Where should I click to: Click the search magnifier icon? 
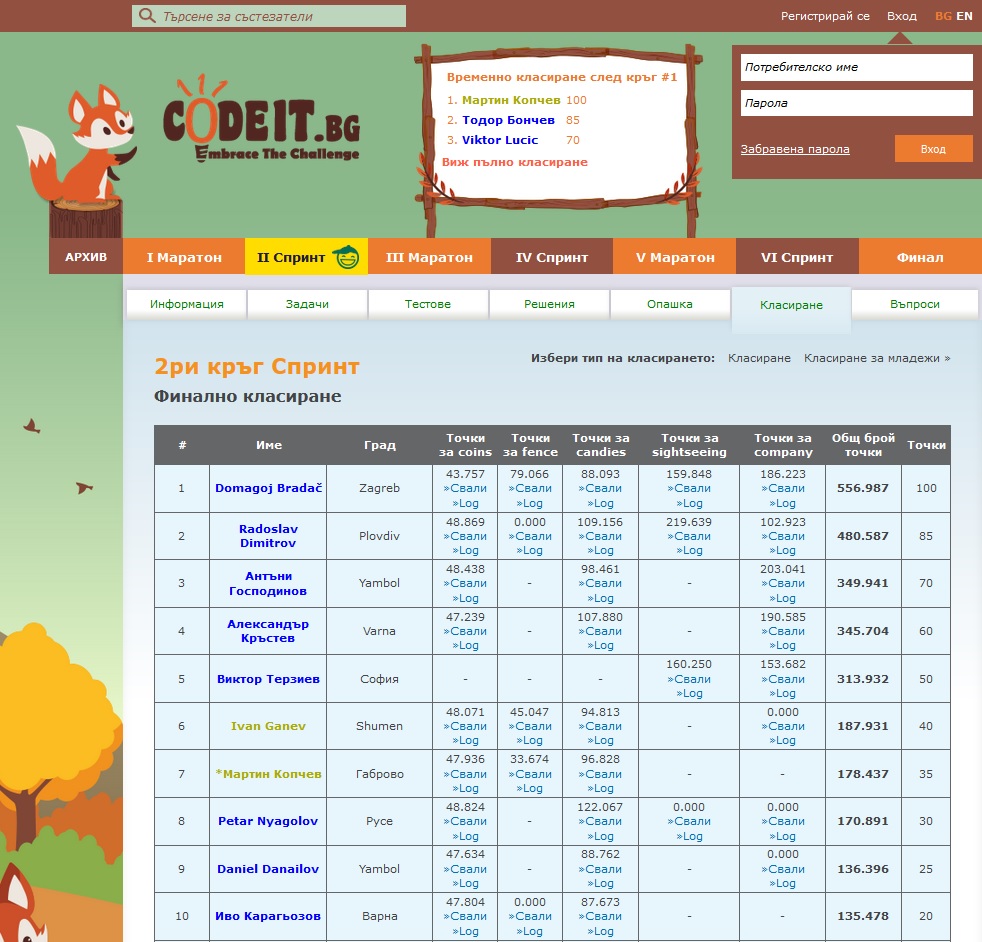(x=147, y=16)
